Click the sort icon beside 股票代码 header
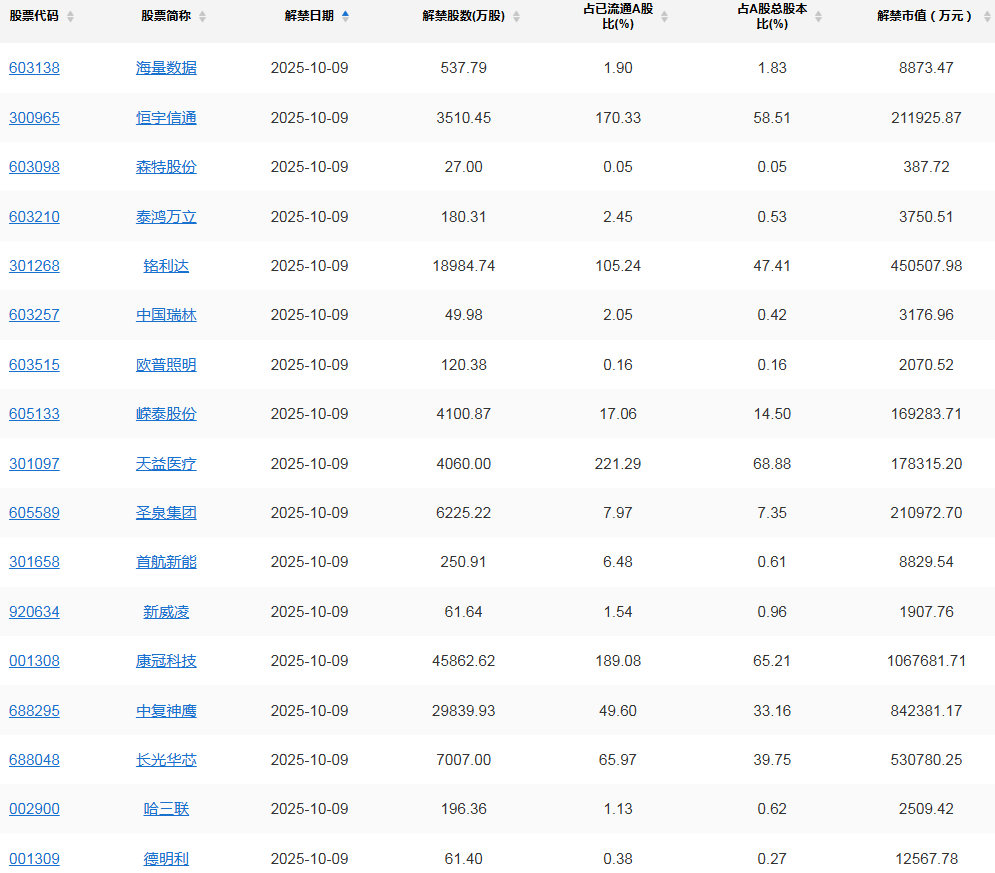The width and height of the screenshot is (995, 873). pyautogui.click(x=70, y=17)
